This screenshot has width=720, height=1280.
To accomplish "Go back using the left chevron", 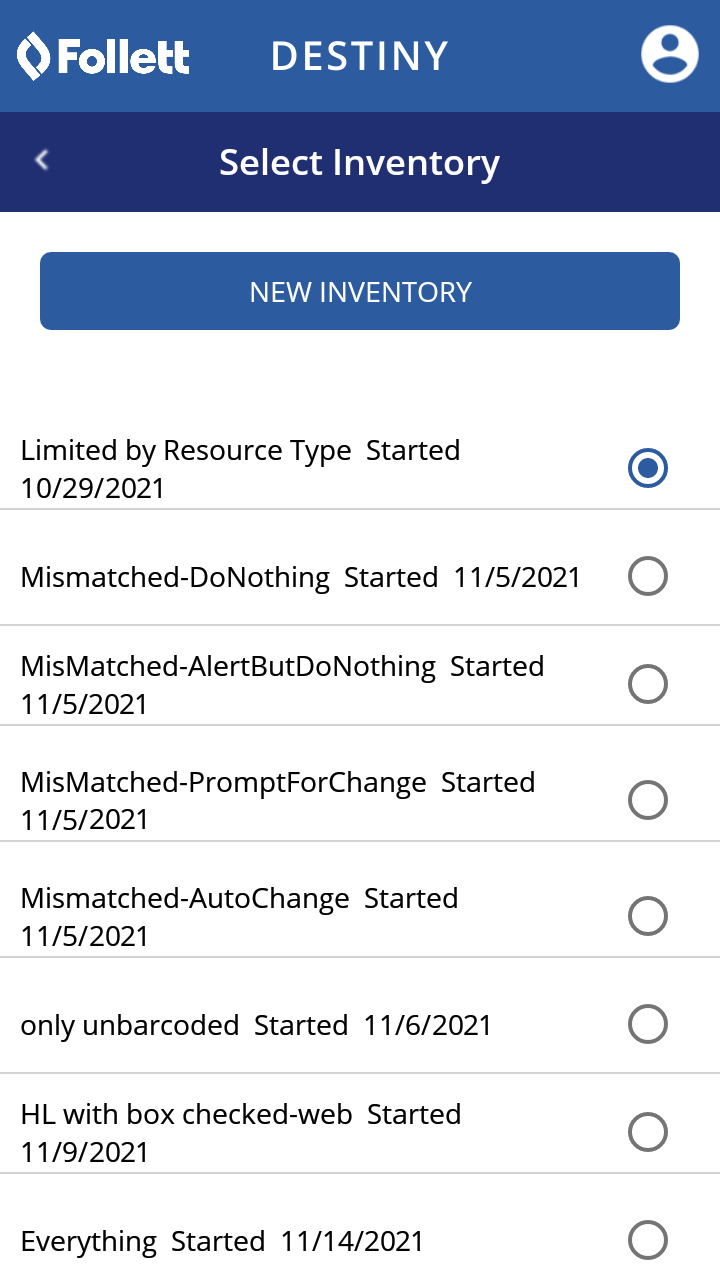I will pyautogui.click(x=42, y=160).
